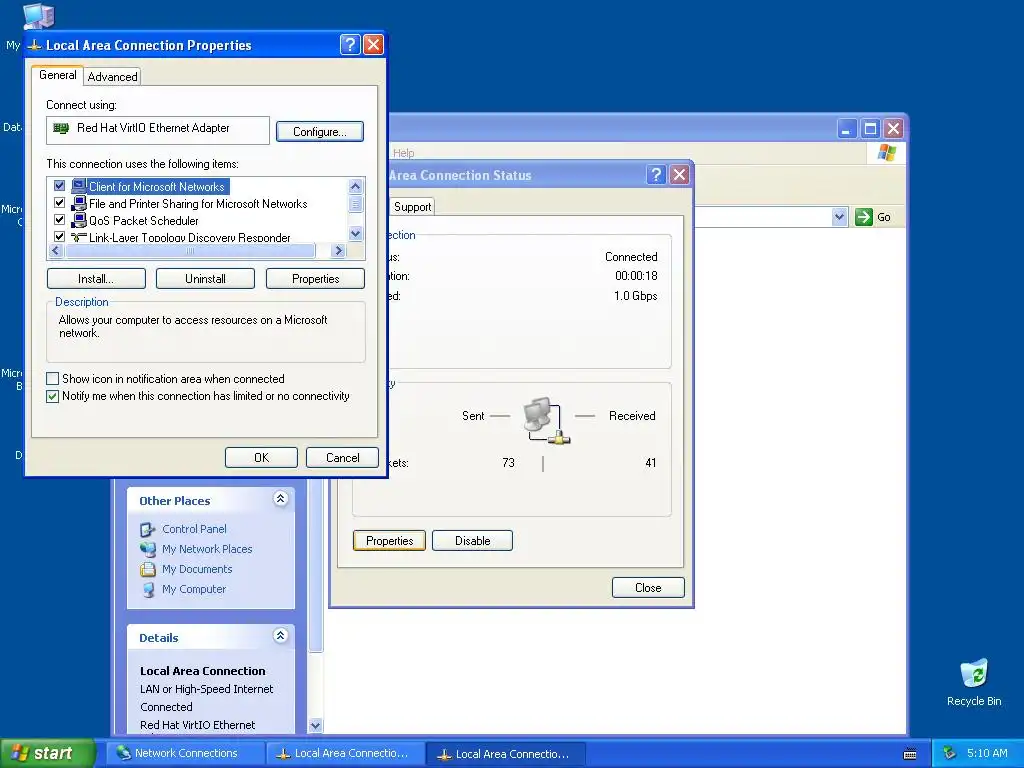This screenshot has width=1024, height=768.
Task: Open the address bar dropdown arrow
Action: [x=839, y=217]
